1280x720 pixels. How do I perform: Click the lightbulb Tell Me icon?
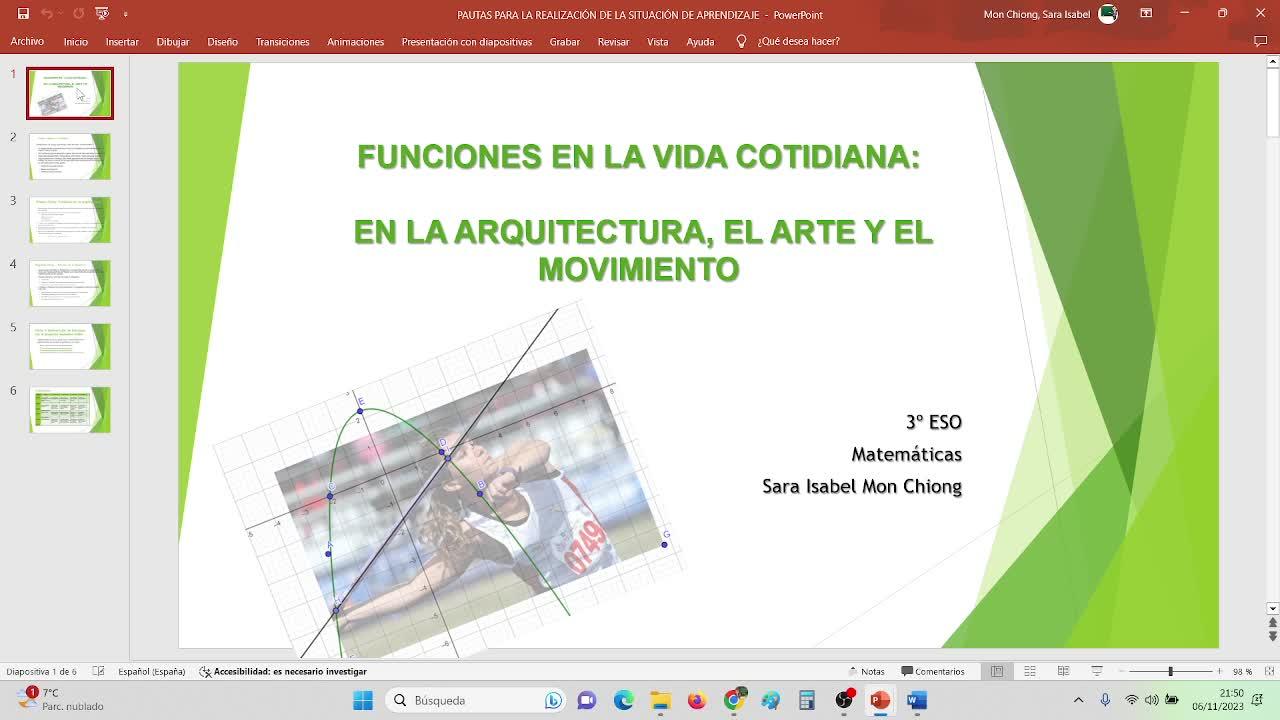pyautogui.click(x=741, y=42)
